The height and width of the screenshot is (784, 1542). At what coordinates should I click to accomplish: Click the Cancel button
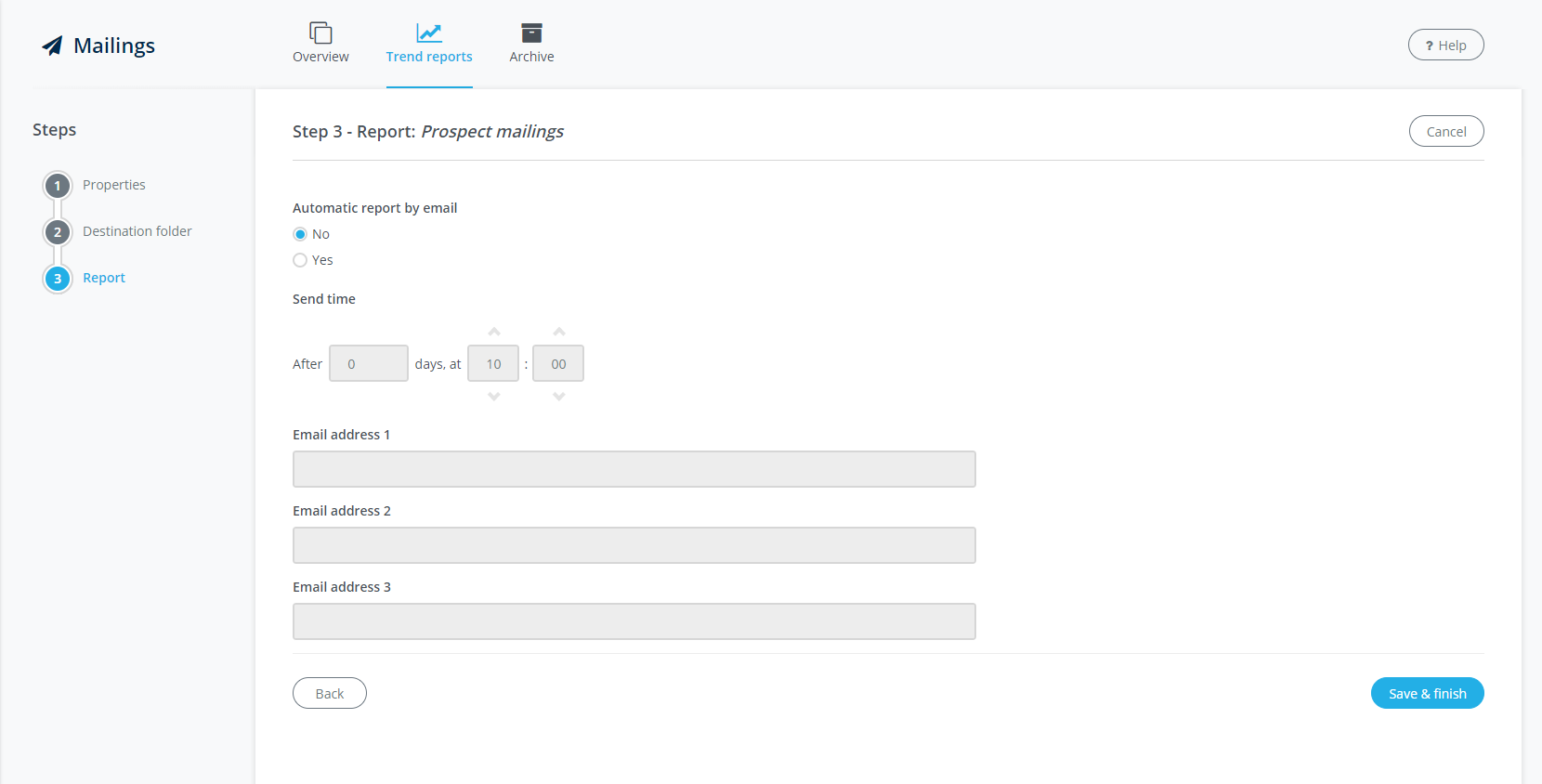pos(1446,131)
